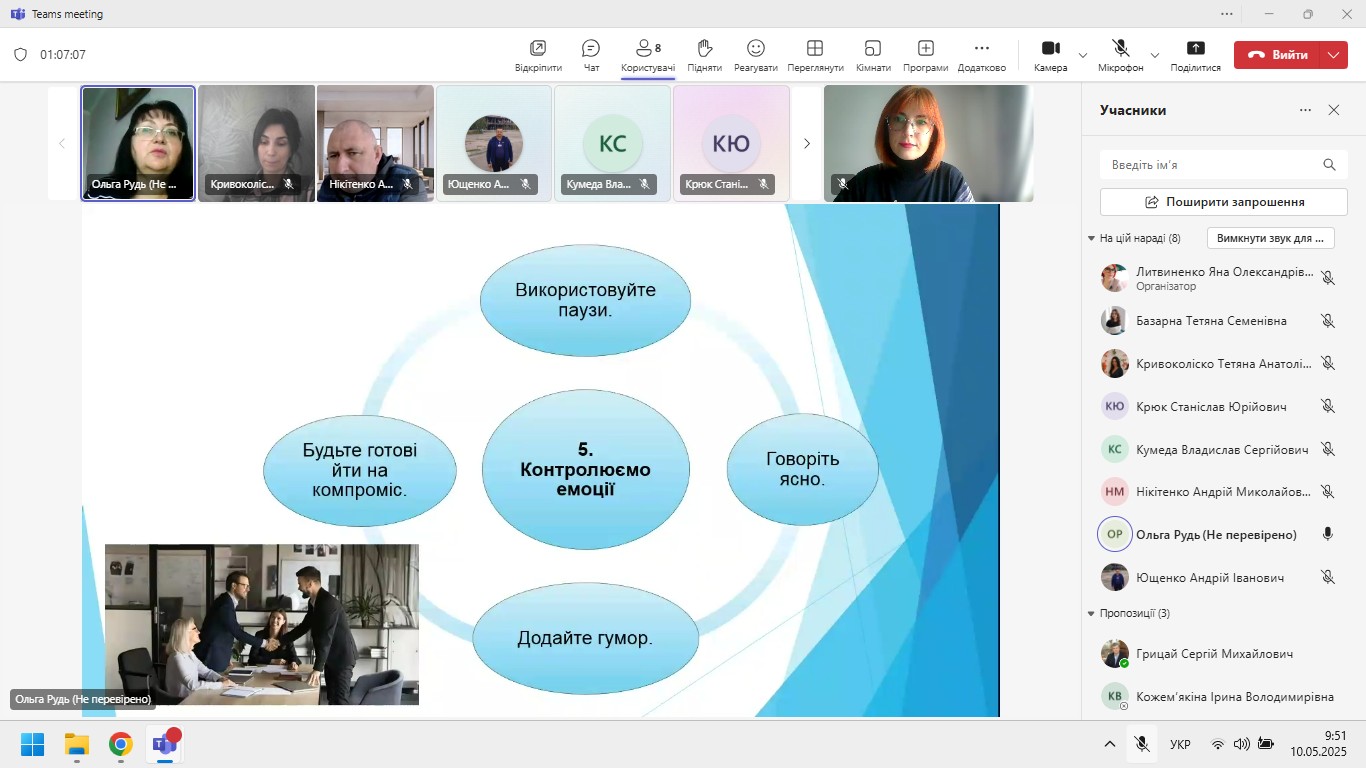Toggle mic icon for Ющенко Андрій Іванович
The height and width of the screenshot is (768, 1366).
(1328, 577)
